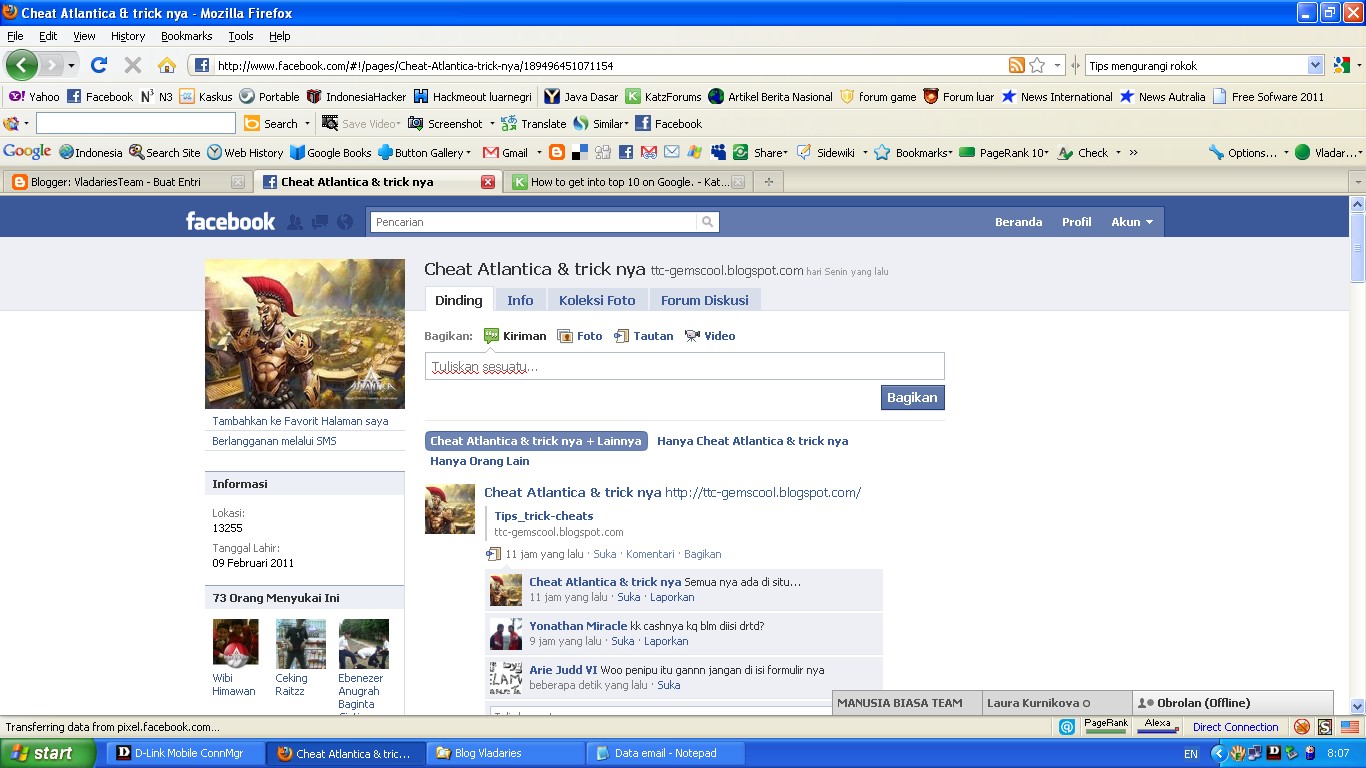1366x768 pixels.
Task: Open the Info tab on page
Action: click(x=520, y=300)
